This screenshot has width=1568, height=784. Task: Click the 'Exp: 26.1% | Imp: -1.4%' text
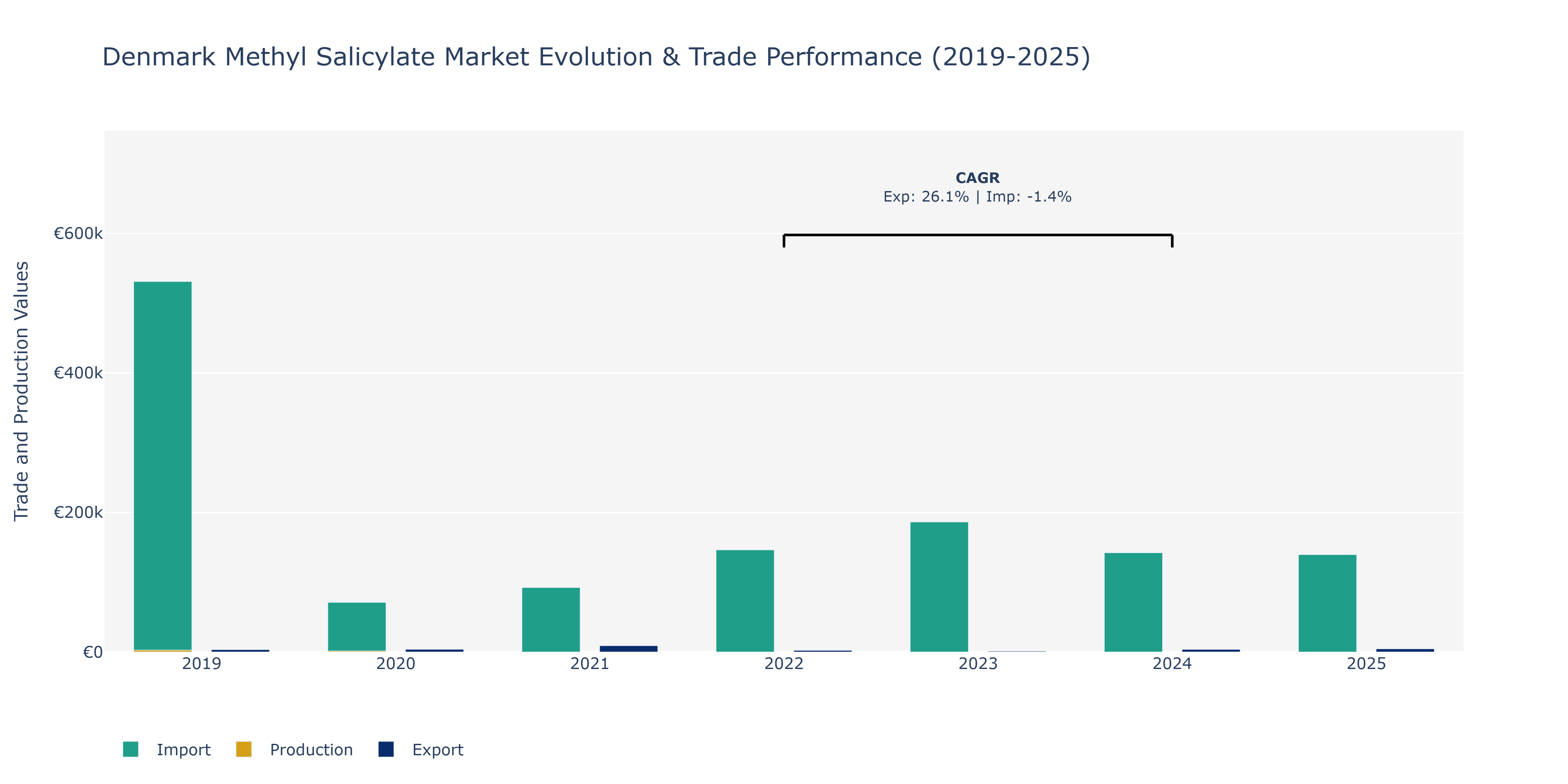(978, 197)
